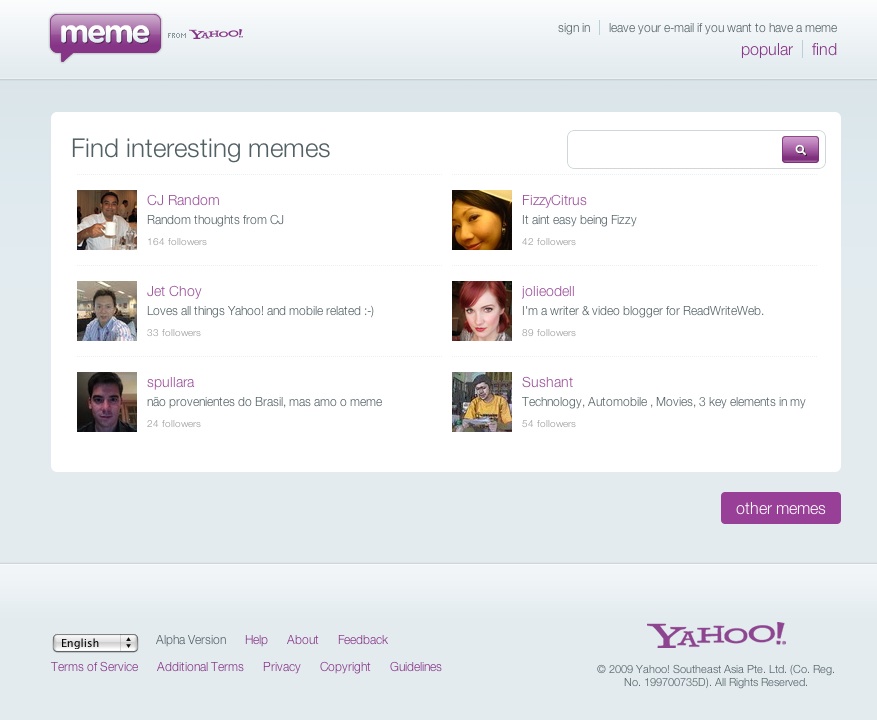877x720 pixels.
Task: Focus the meme search text field
Action: 674,150
